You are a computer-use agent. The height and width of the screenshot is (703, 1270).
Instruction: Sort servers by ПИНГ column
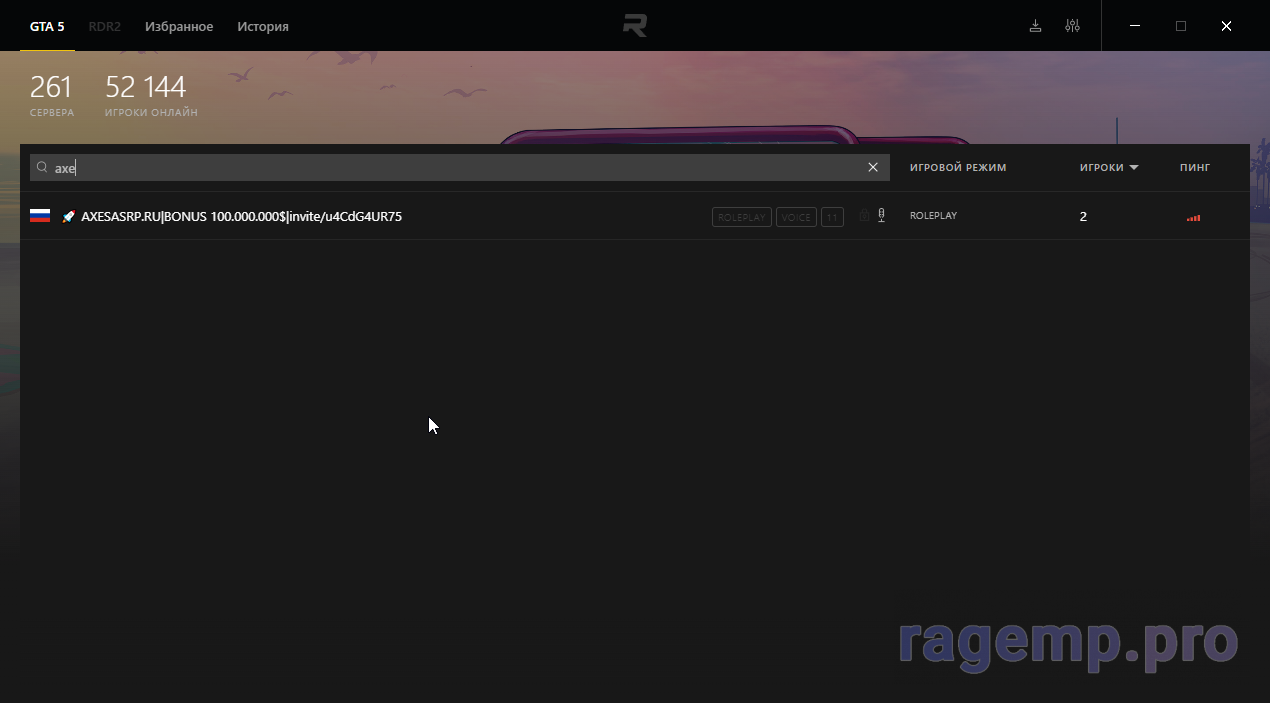coord(1194,167)
